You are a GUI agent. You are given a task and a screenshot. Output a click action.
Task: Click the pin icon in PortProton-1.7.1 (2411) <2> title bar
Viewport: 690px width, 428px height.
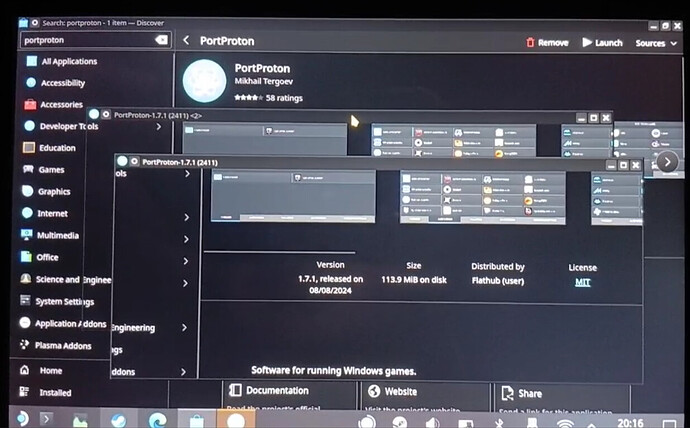click(x=106, y=115)
